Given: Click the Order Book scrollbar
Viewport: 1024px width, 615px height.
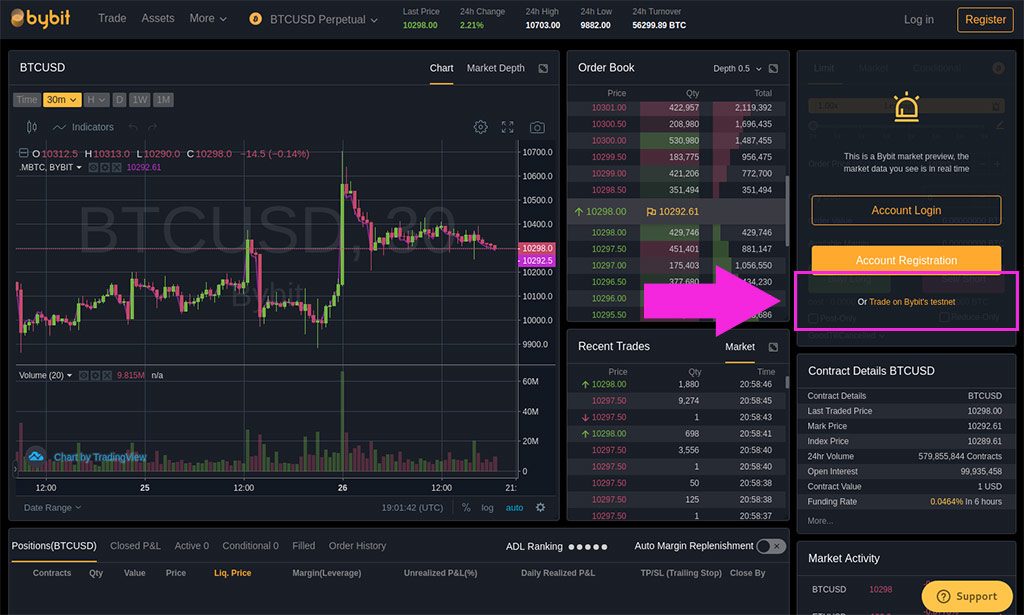Looking at the screenshot, I should 786,210.
